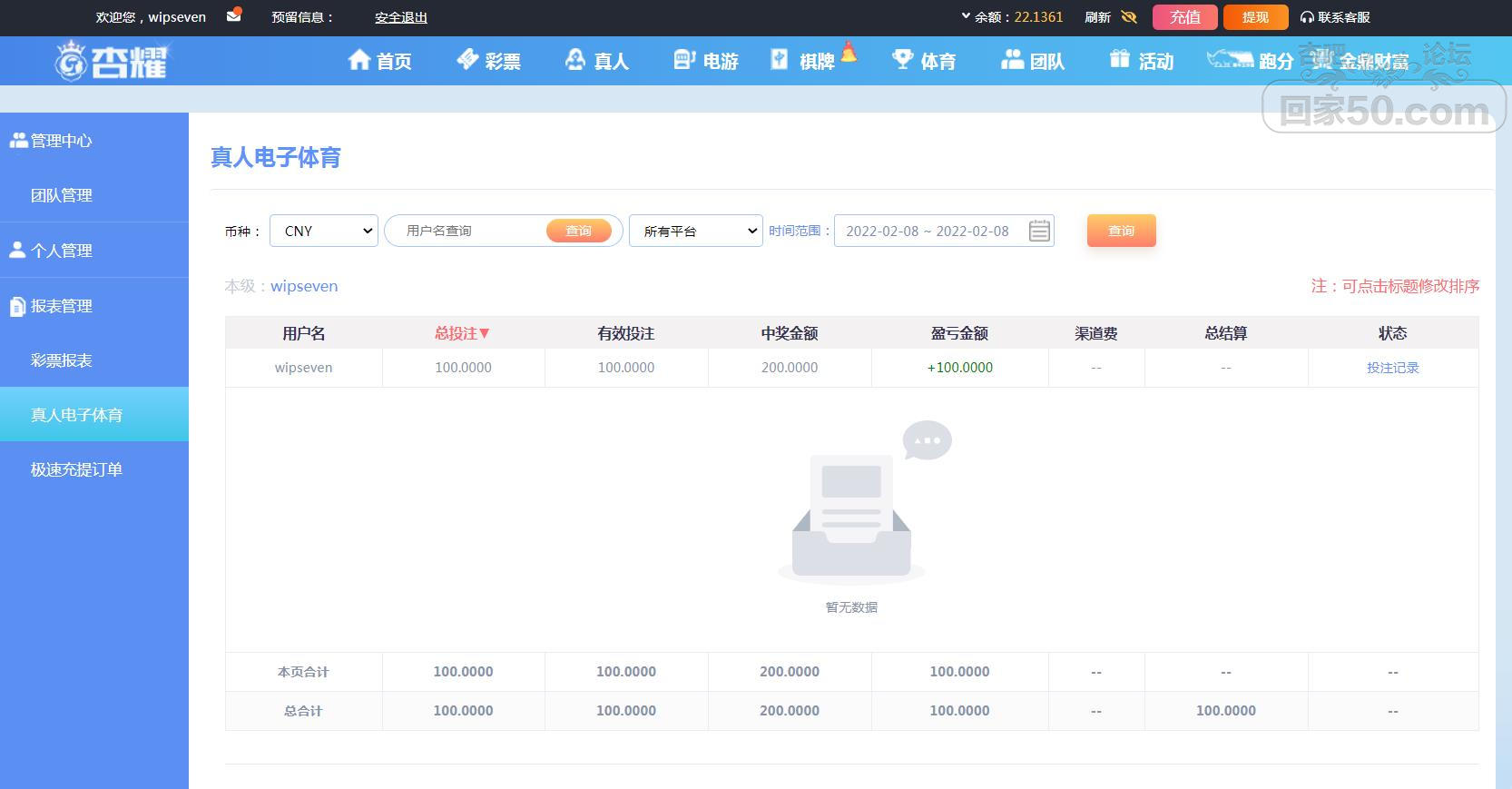
Task: Expand the CNY currency dropdown
Action: [x=324, y=232]
